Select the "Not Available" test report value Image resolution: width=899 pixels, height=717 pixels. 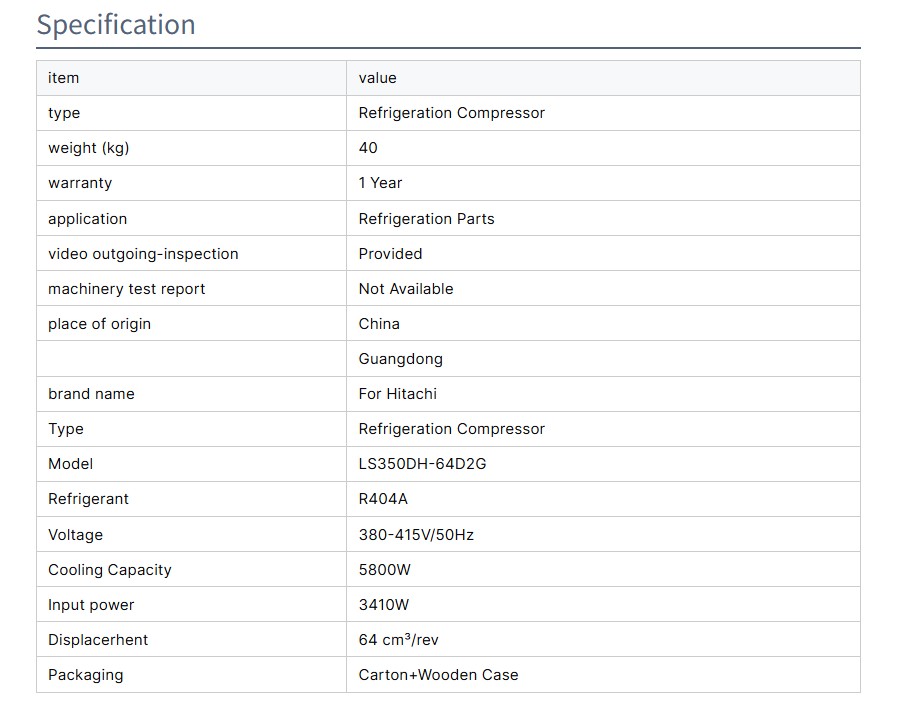tap(406, 289)
